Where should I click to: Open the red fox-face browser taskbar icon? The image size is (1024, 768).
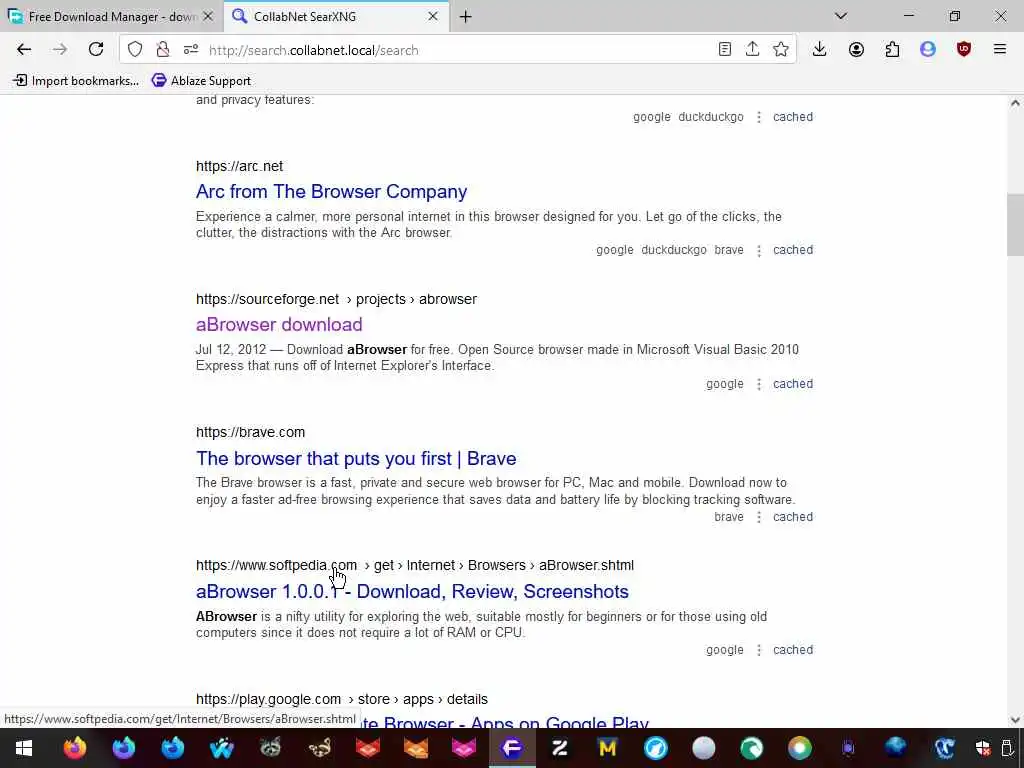click(x=368, y=748)
